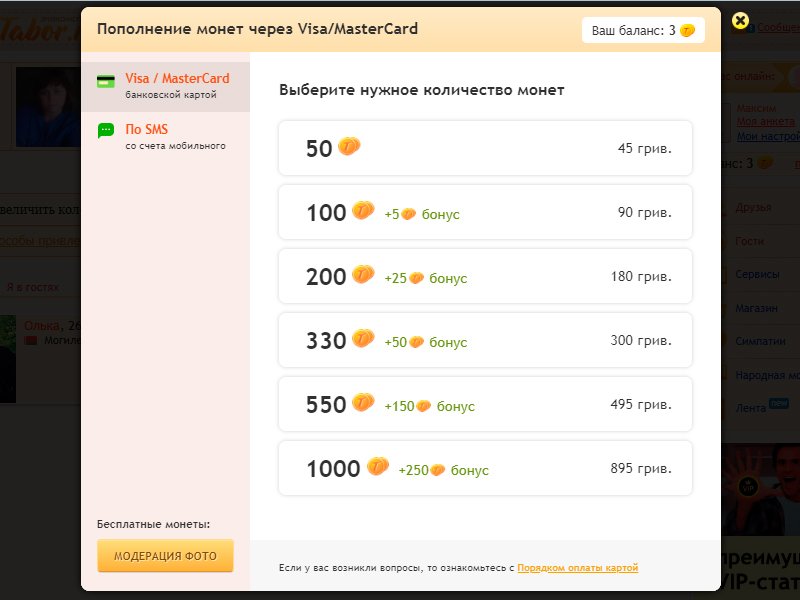Viewport: 800px width, 600px height.
Task: Choose the 330 coins package for 300 грив.
Action: click(x=485, y=340)
